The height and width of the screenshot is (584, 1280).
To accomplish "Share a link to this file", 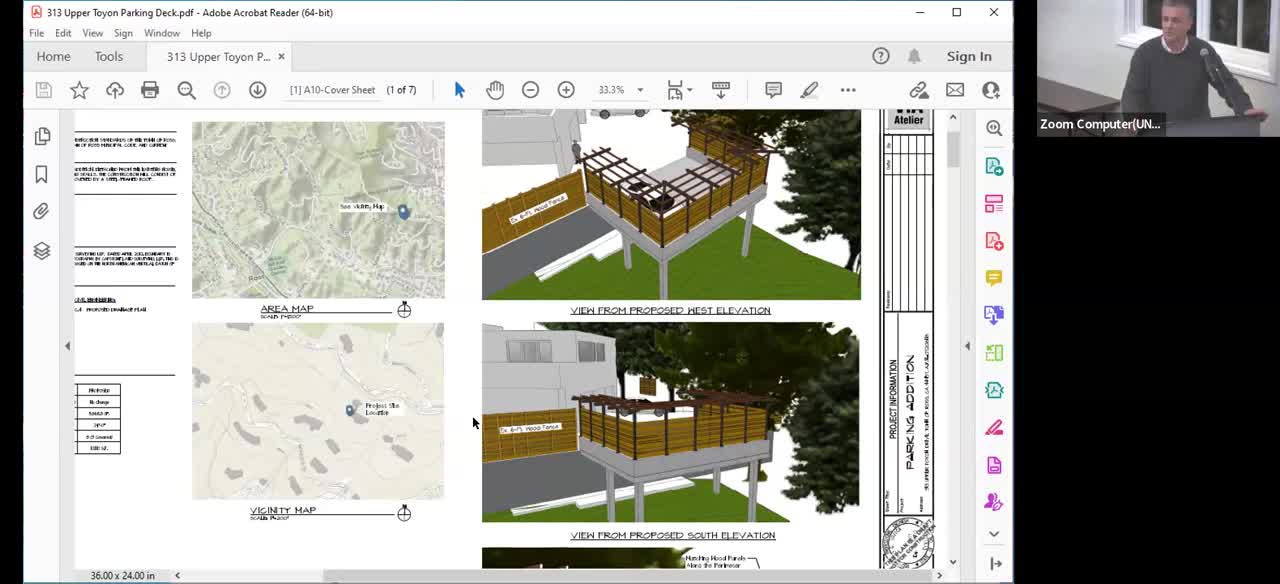I will [919, 90].
